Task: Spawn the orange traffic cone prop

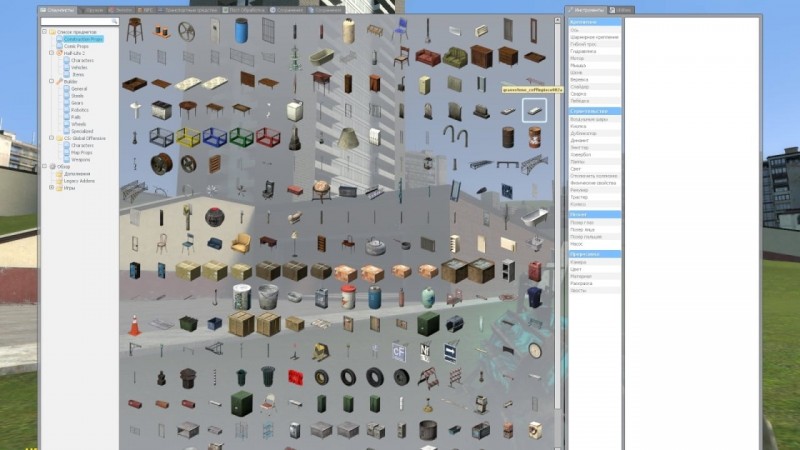Action: coord(134,324)
